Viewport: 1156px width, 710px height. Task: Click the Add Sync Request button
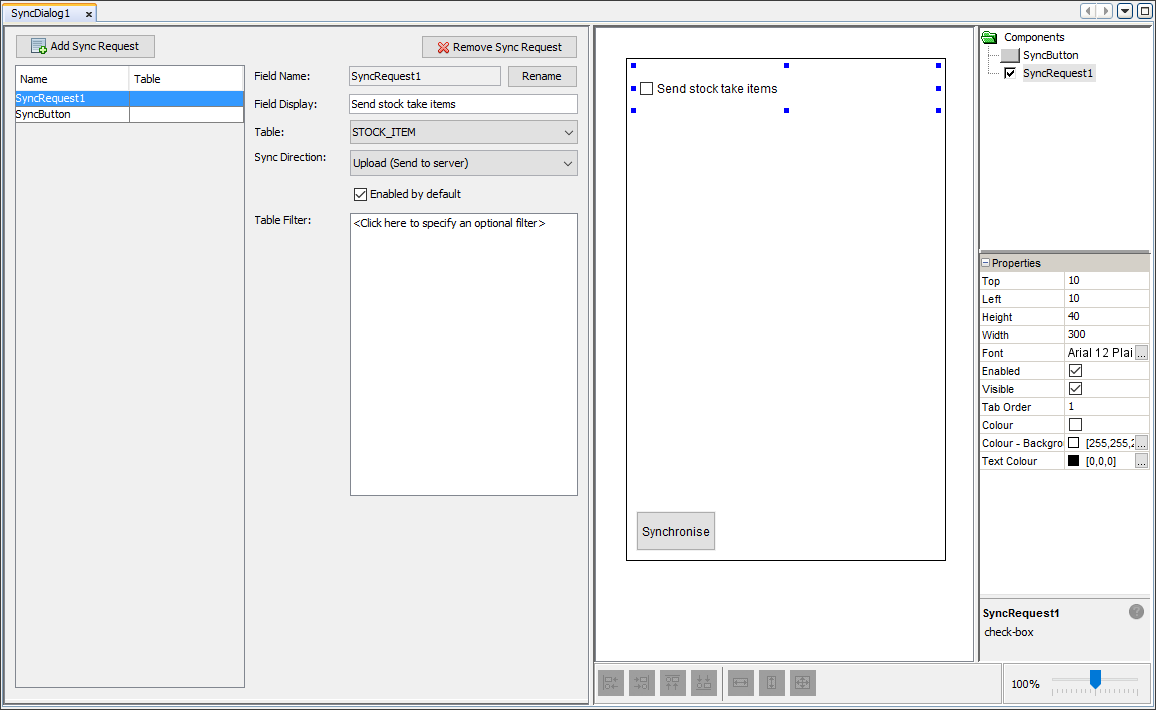point(86,46)
